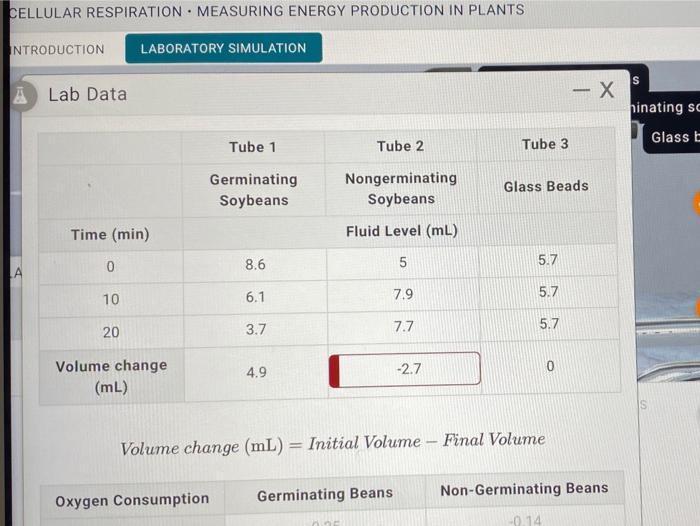This screenshot has height=526, width=700.
Task: Click the Non-Germinating Beans value -0.14
Action: 525,521
